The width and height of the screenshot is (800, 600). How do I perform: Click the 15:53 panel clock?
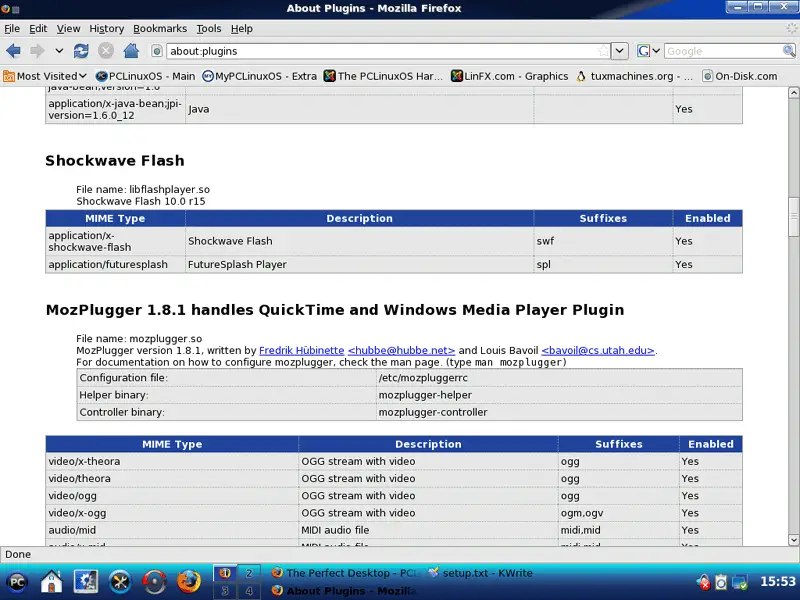(778, 582)
